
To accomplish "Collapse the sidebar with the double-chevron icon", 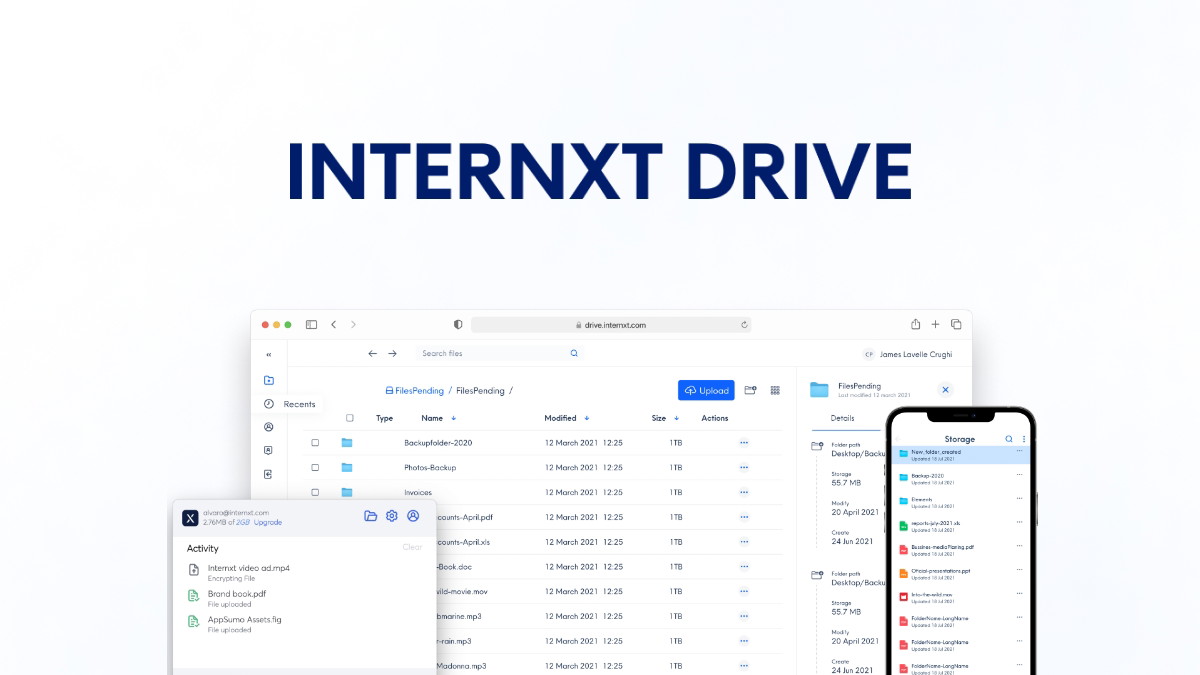I will [x=268, y=355].
